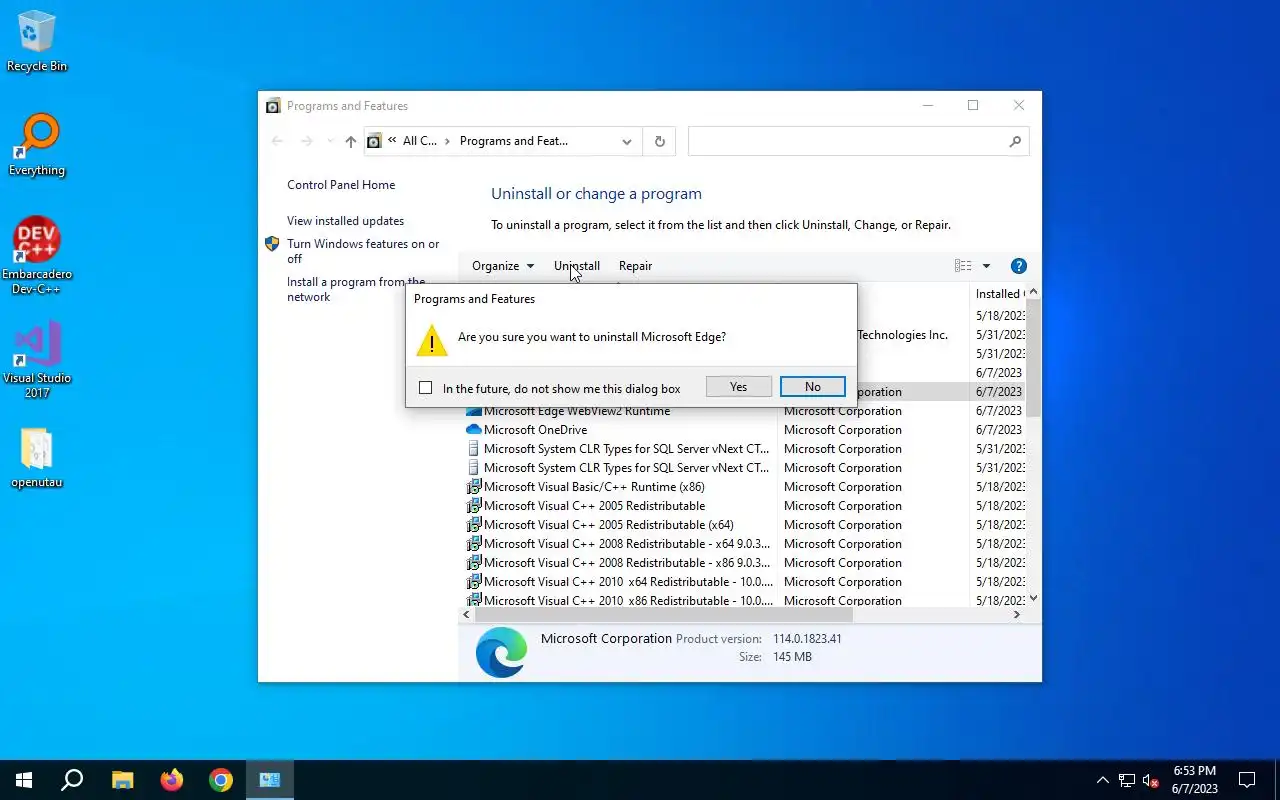Check 'do not show me this dialog box'
This screenshot has width=1280, height=800.
[426, 388]
